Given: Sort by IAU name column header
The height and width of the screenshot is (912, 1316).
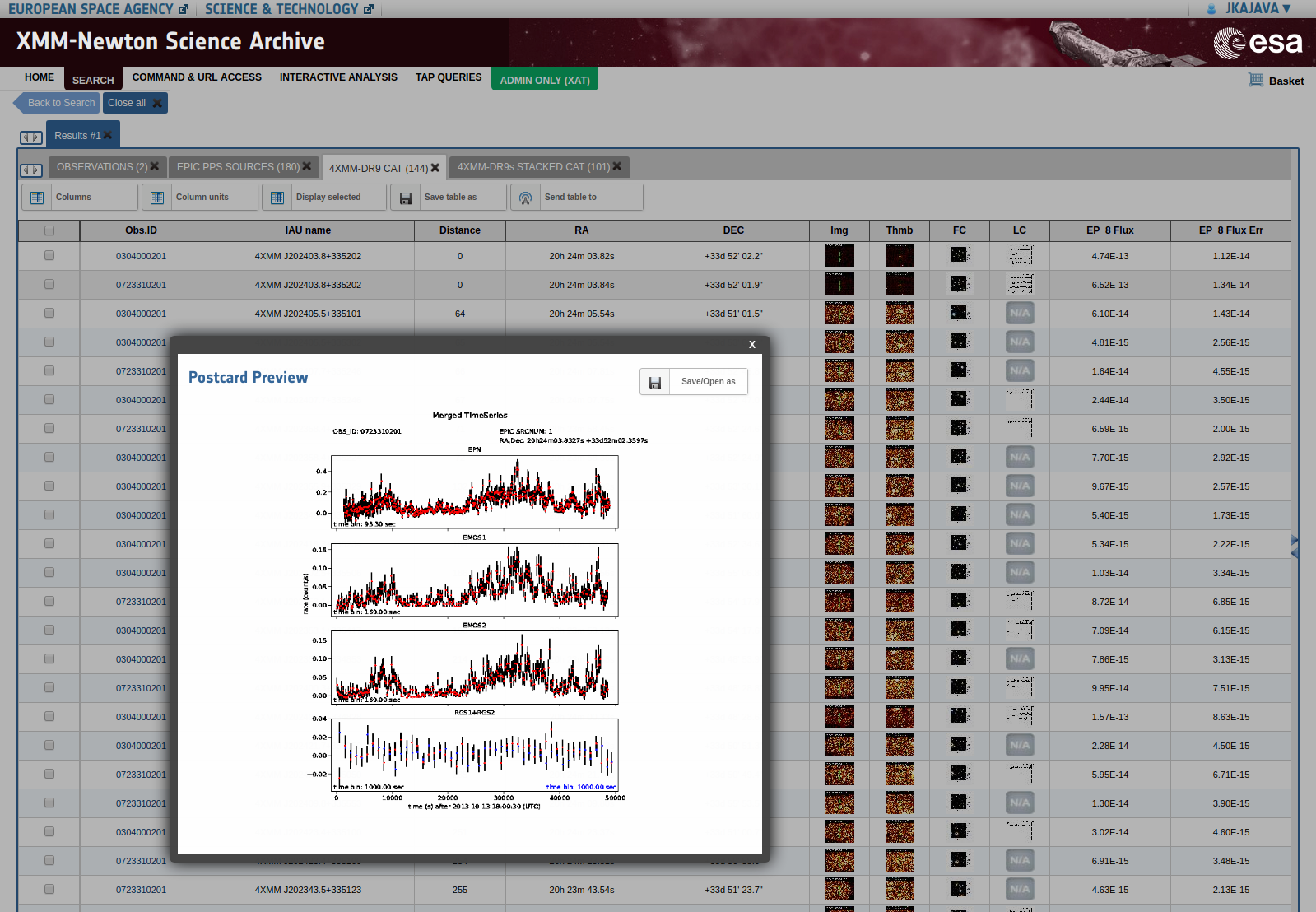Looking at the screenshot, I should [x=308, y=230].
